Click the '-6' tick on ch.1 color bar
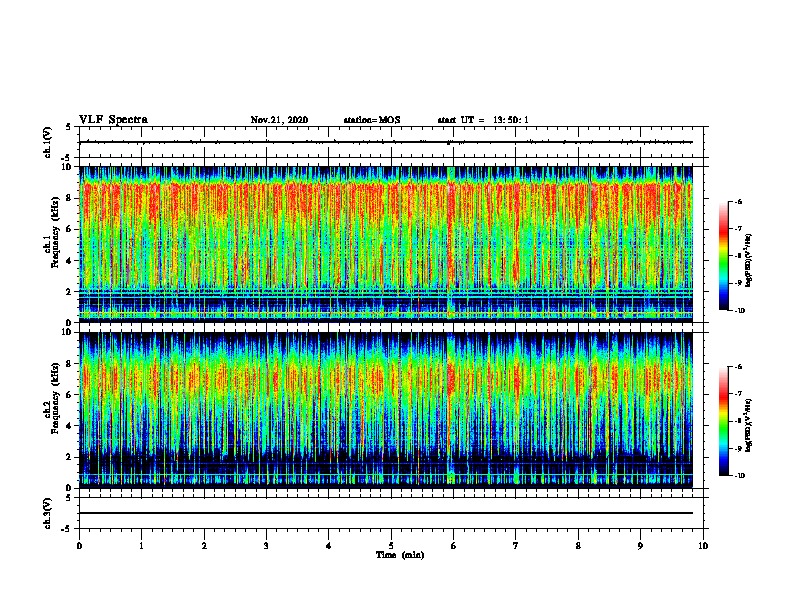Image resolution: width=792 pixels, height=612 pixels. tap(739, 202)
